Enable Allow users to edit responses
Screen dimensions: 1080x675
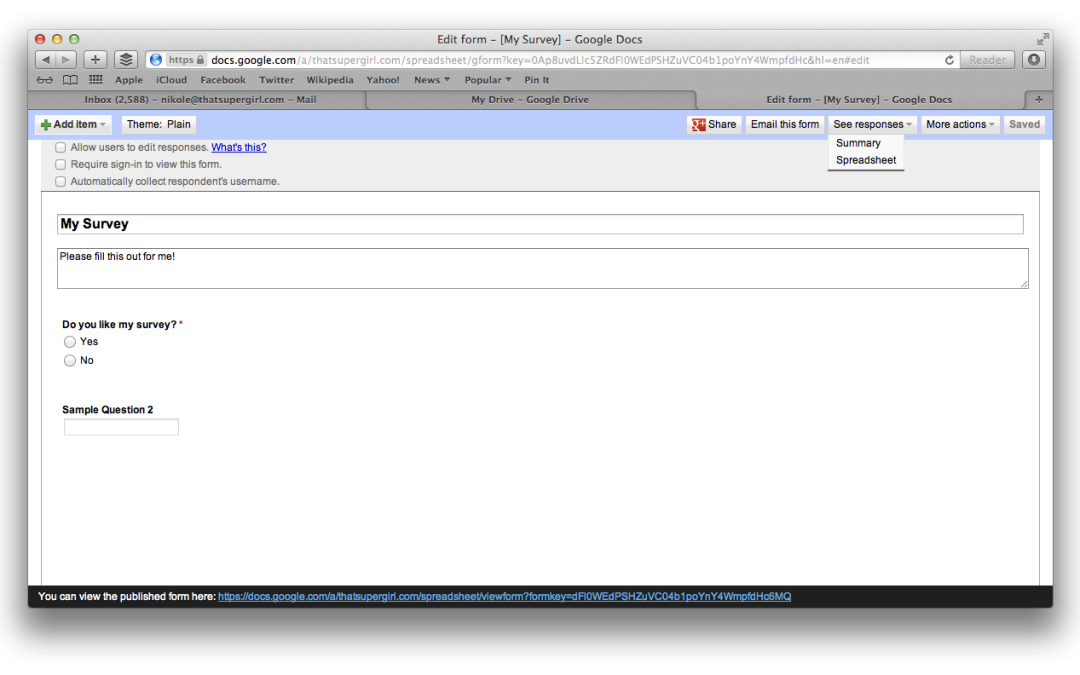61,147
